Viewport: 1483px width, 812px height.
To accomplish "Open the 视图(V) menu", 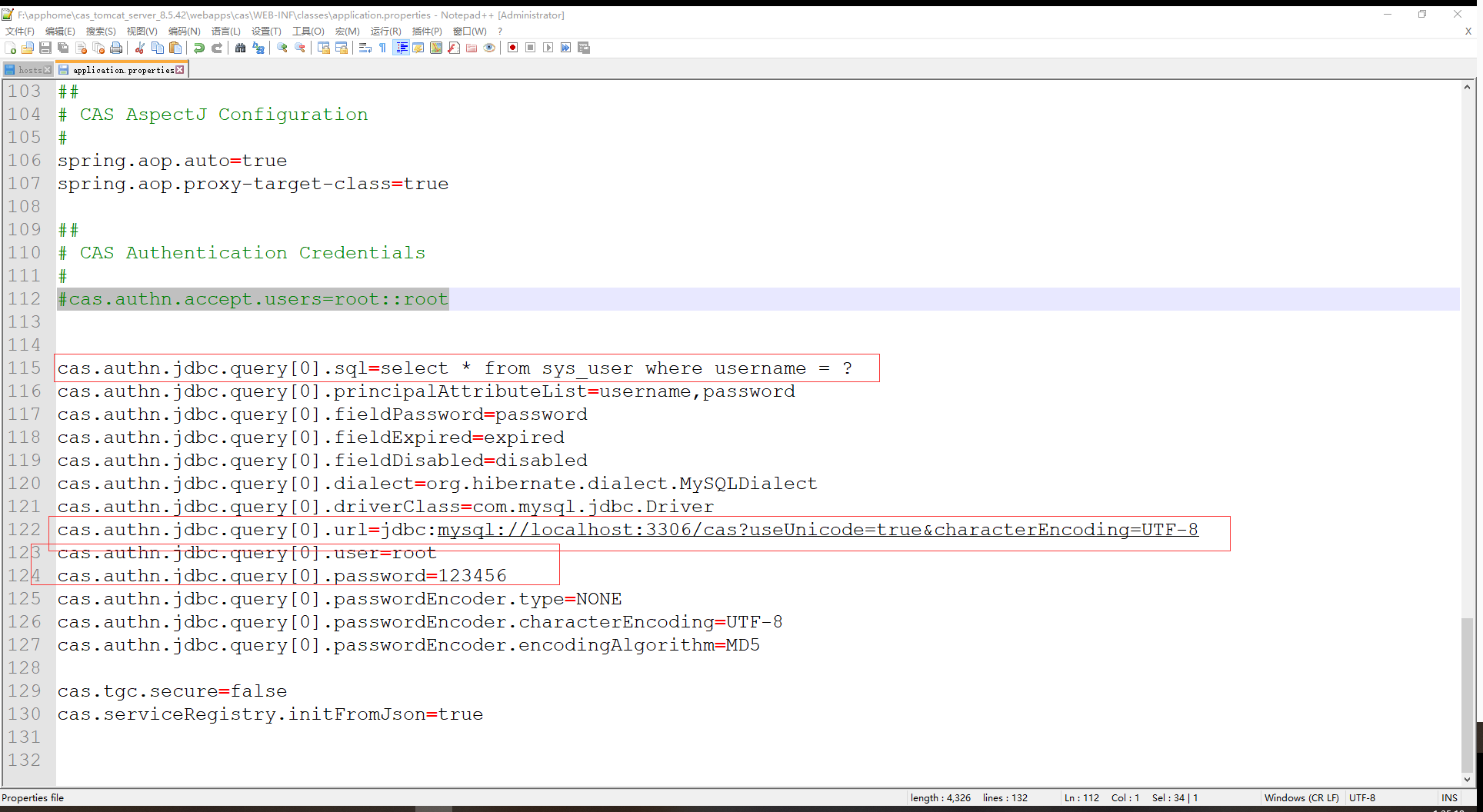I will click(142, 31).
